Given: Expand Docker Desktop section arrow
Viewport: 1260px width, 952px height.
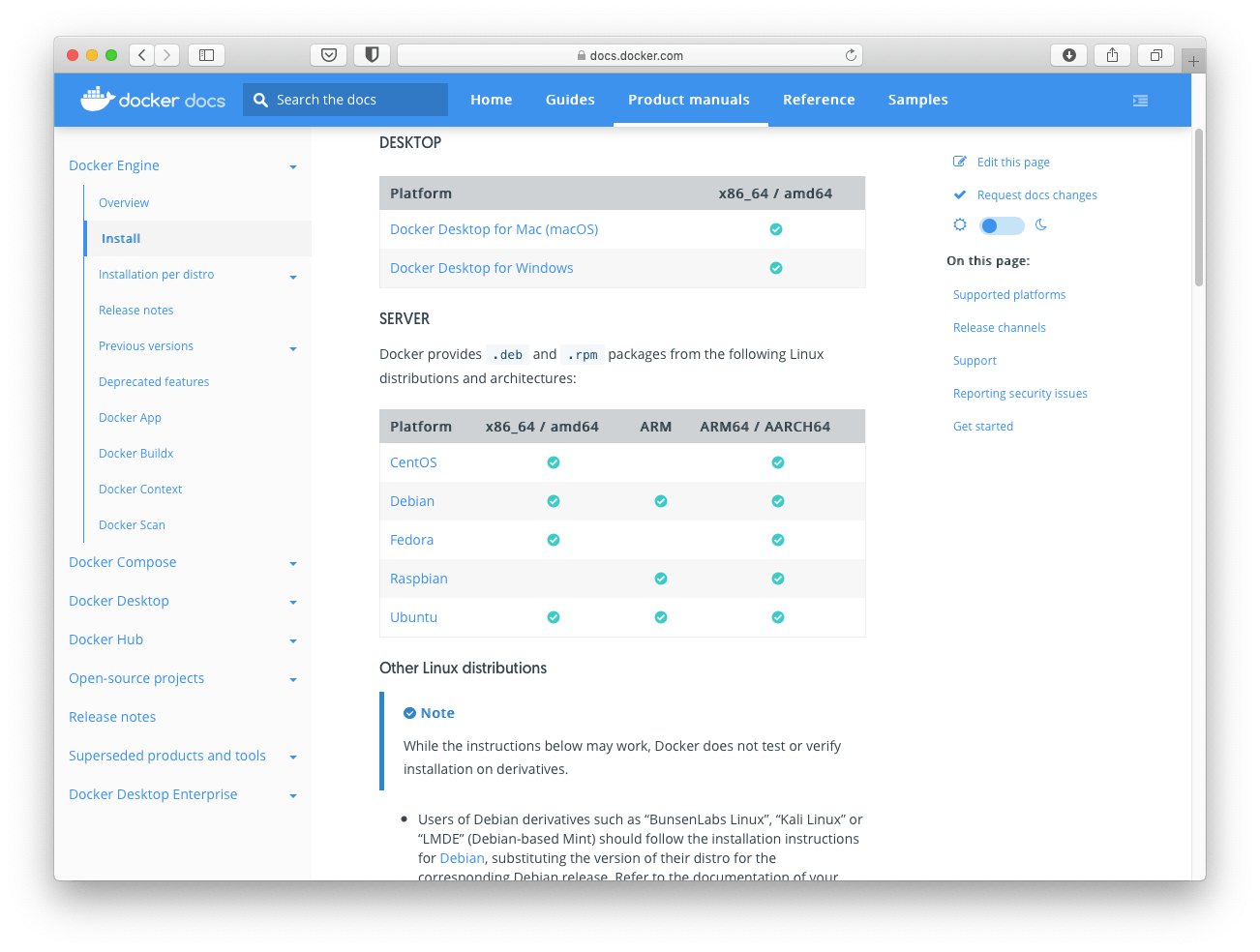Looking at the screenshot, I should point(293,603).
